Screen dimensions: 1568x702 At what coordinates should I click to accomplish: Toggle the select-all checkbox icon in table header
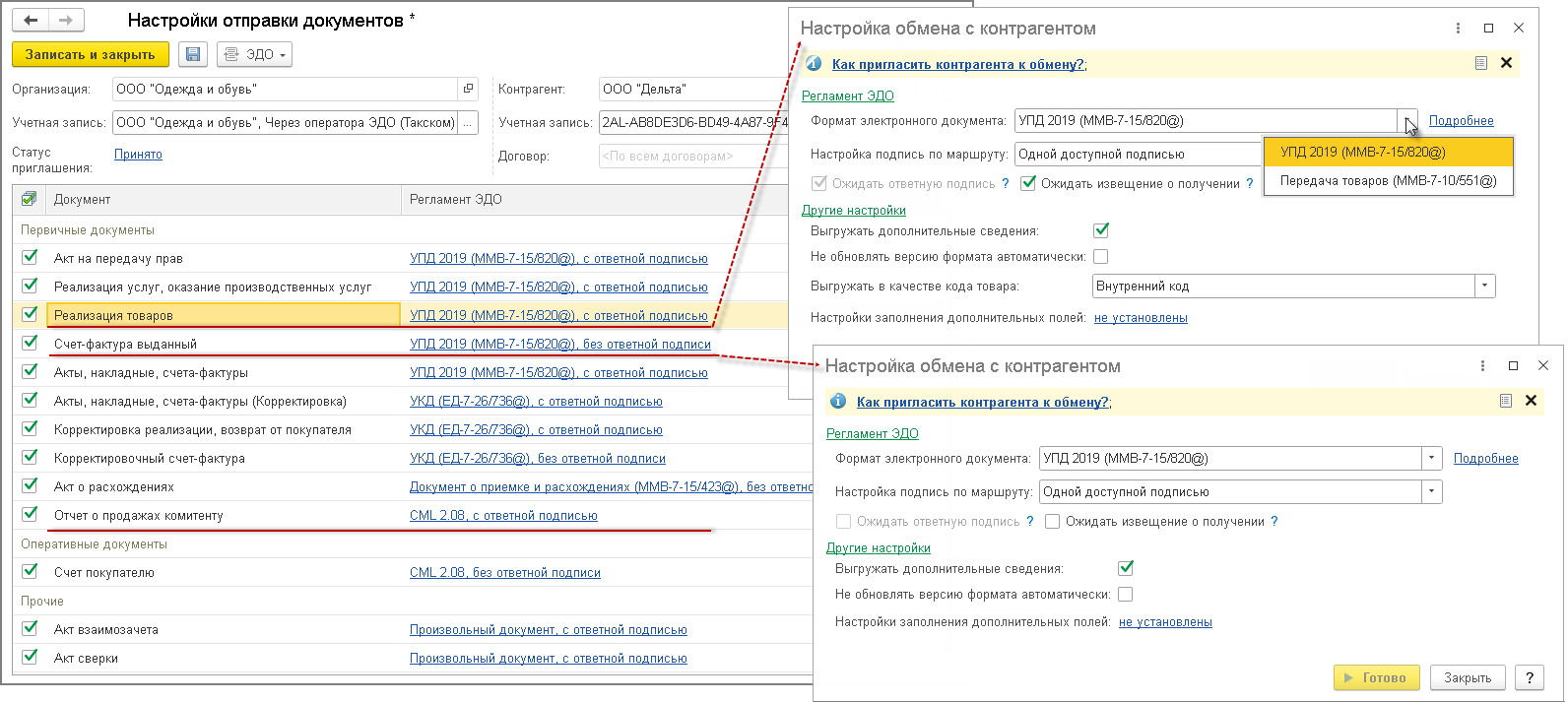tap(29, 199)
